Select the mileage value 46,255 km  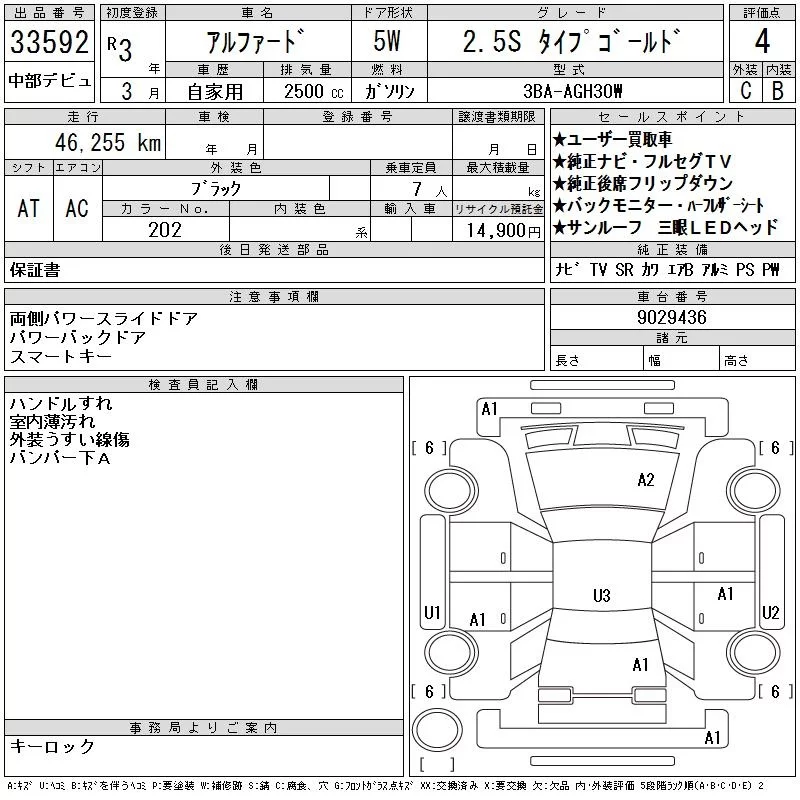point(105,142)
